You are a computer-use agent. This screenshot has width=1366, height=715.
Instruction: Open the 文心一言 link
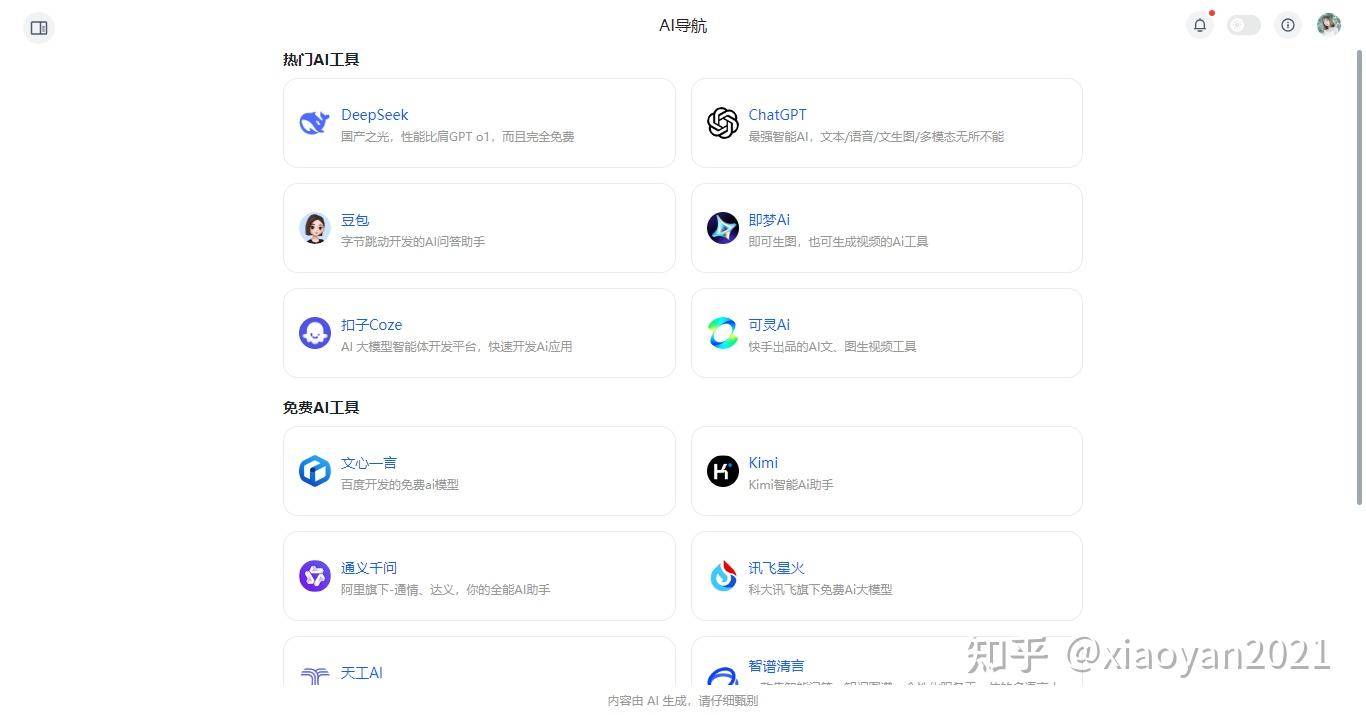pyautogui.click(x=369, y=463)
